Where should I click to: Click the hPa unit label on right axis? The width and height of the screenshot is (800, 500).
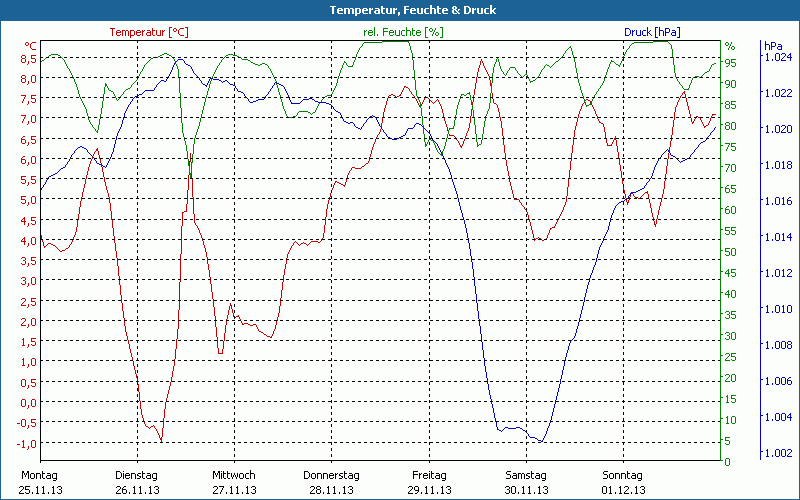click(773, 46)
